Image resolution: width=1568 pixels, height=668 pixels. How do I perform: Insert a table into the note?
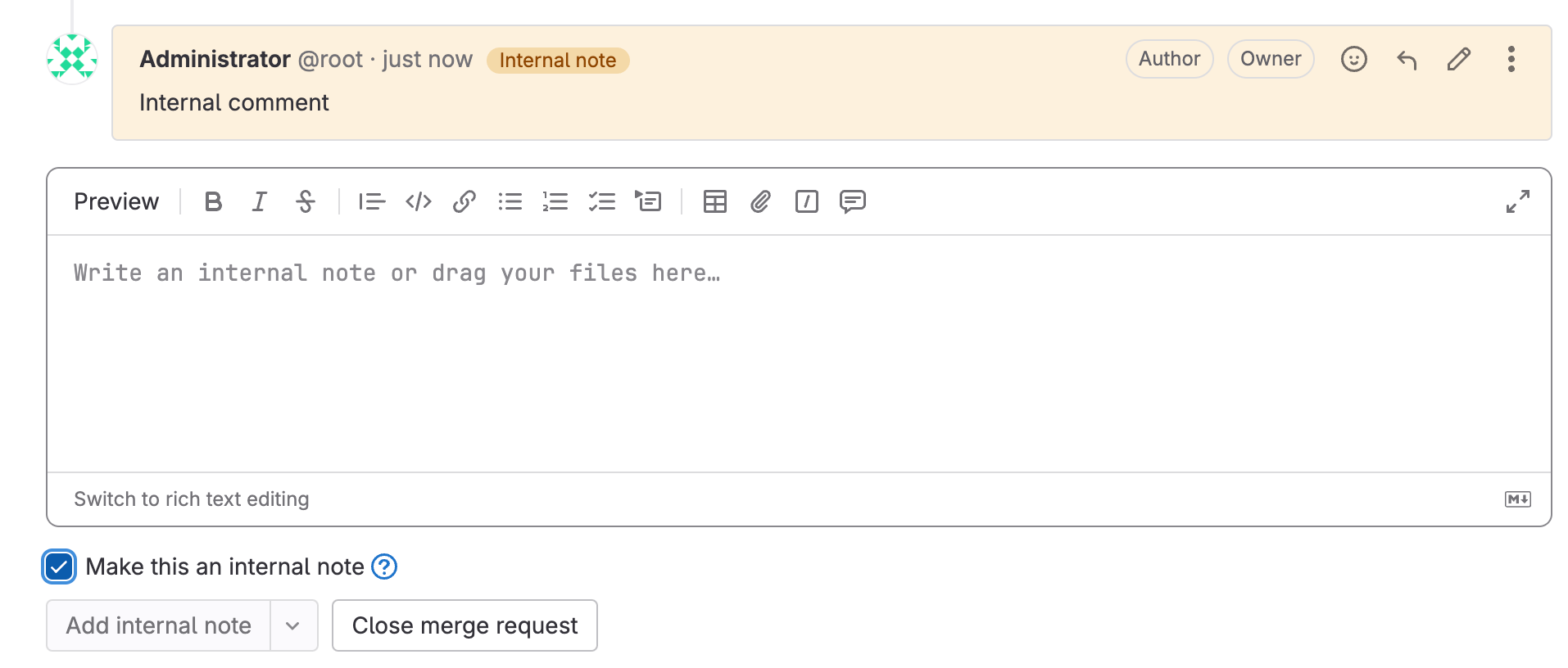(714, 201)
